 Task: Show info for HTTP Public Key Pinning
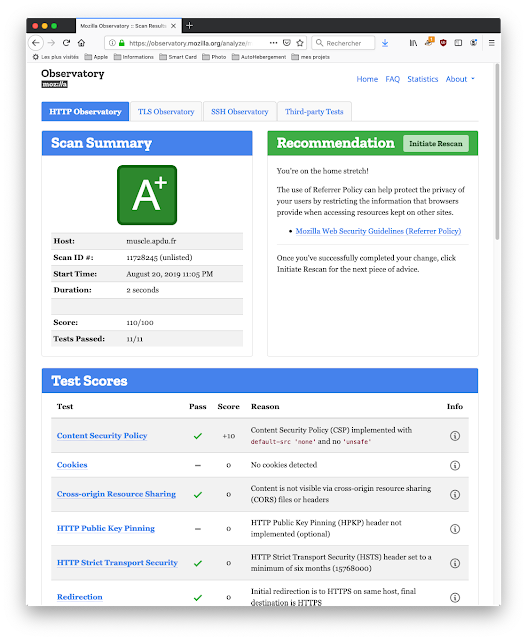tap(455, 529)
